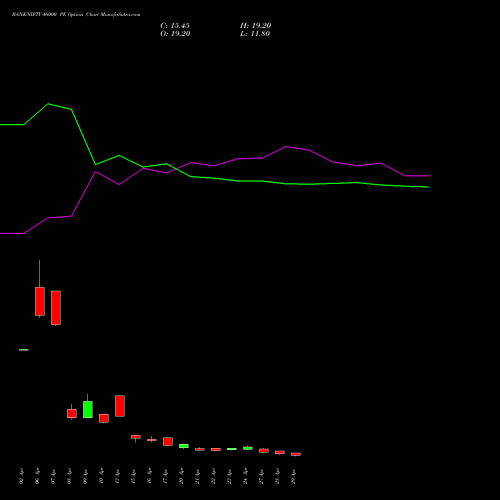500x500 pixels.
Task: Click the 24 Apr date label
Action: point(245,477)
